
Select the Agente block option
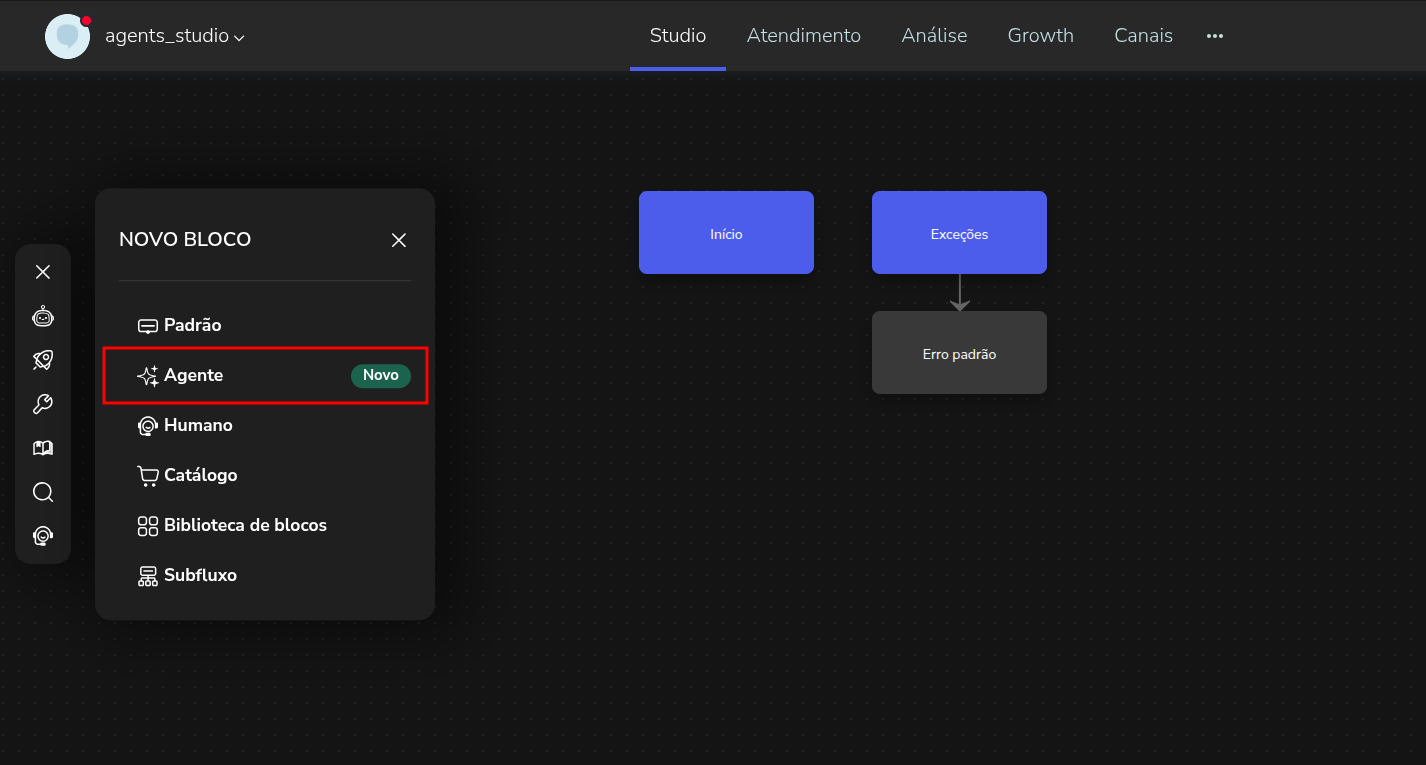tap(193, 375)
